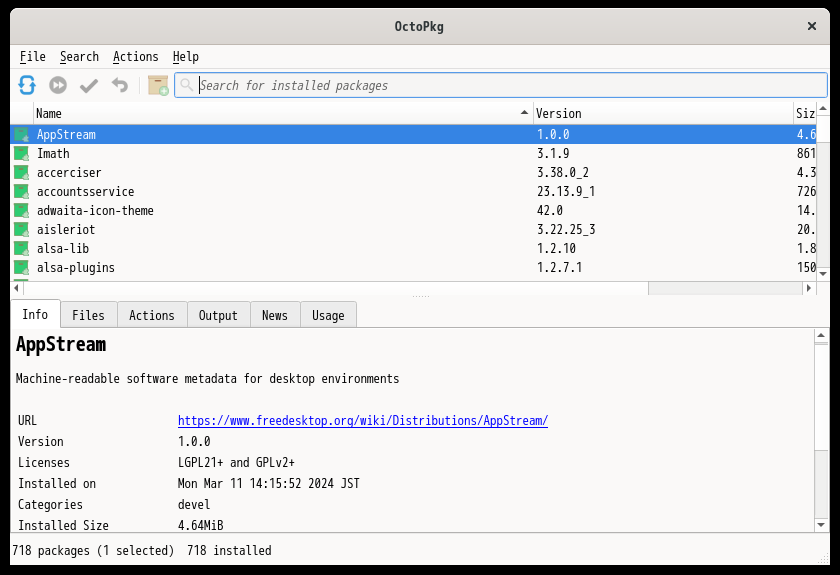Image resolution: width=840 pixels, height=575 pixels.
Task: Click the Search for installed packages field
Action: coord(501,85)
